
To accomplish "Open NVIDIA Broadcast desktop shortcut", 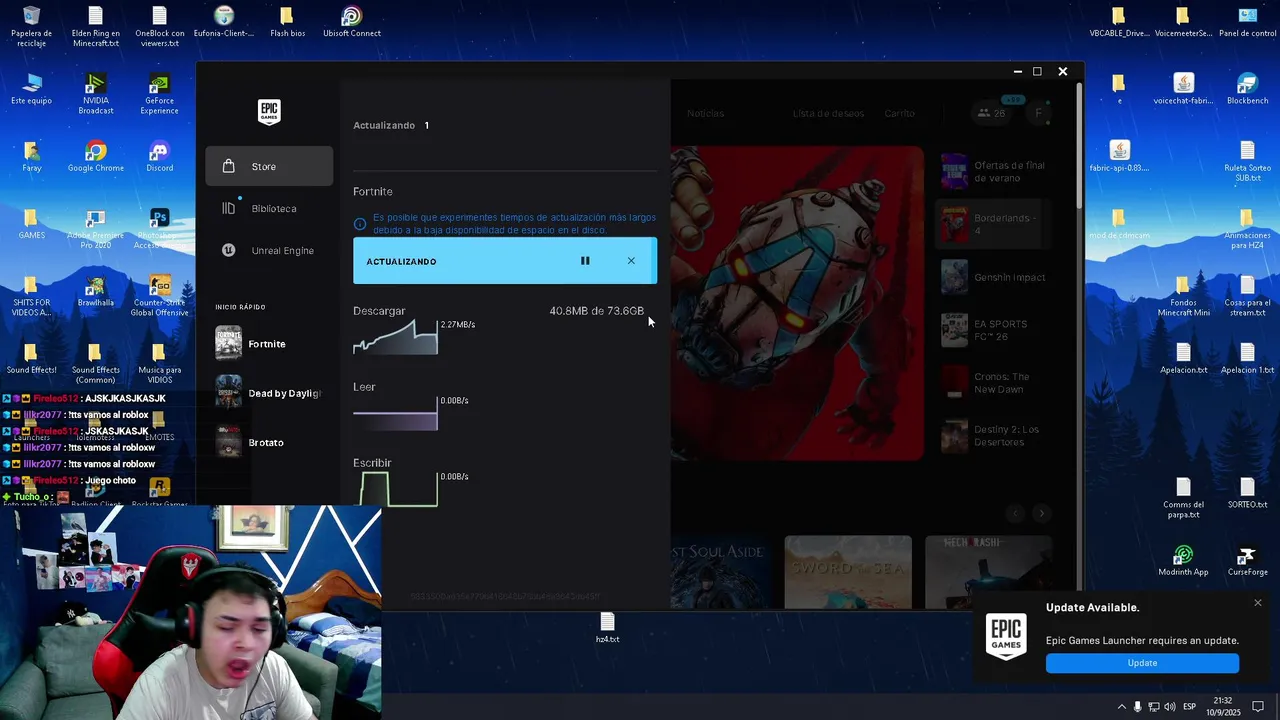I will point(96,94).
